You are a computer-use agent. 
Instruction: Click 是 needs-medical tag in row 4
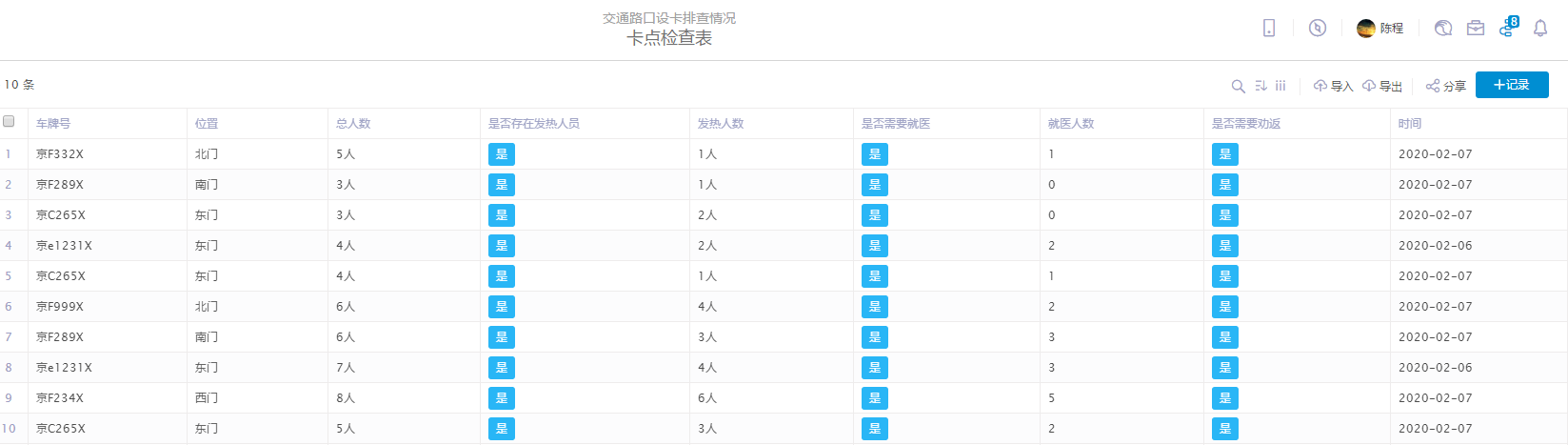coord(875,246)
